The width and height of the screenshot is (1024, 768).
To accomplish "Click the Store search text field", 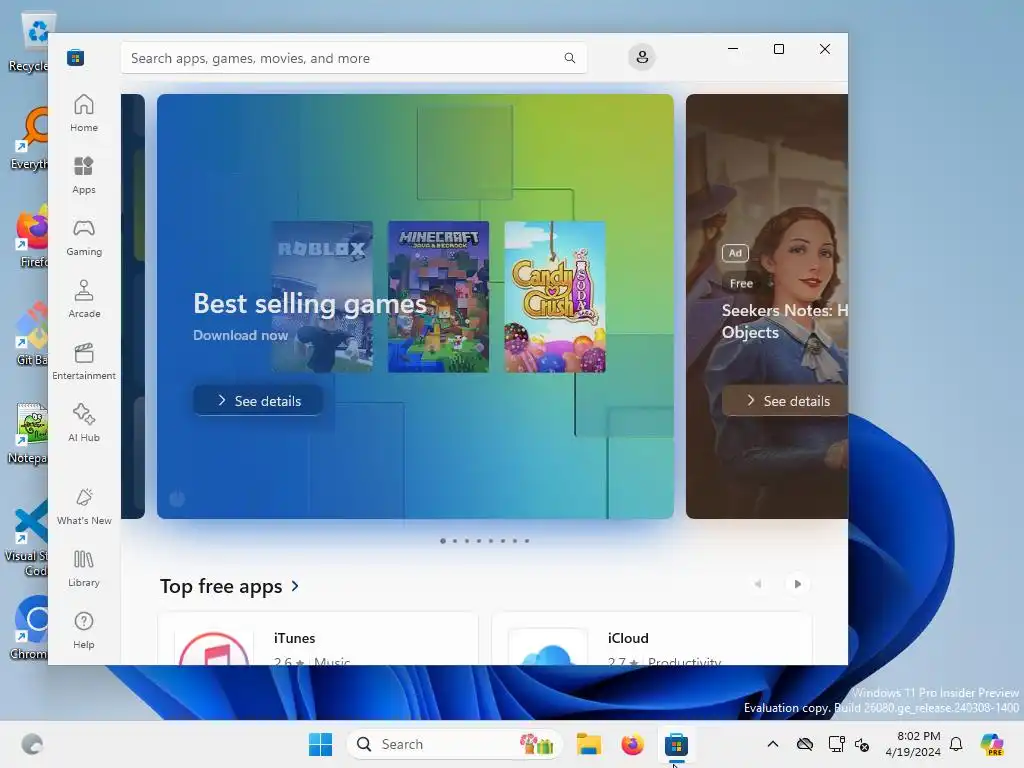I will coord(353,58).
